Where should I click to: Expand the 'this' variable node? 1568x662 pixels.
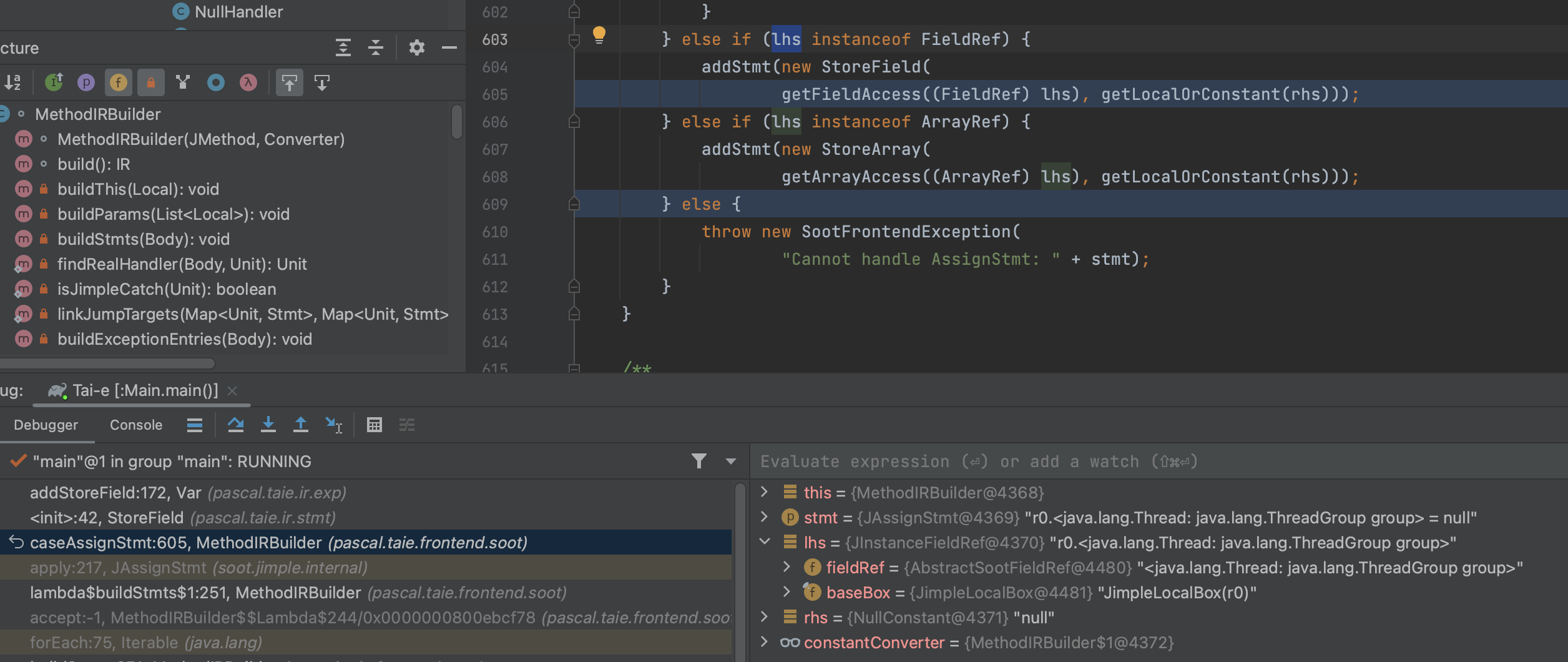[764, 492]
